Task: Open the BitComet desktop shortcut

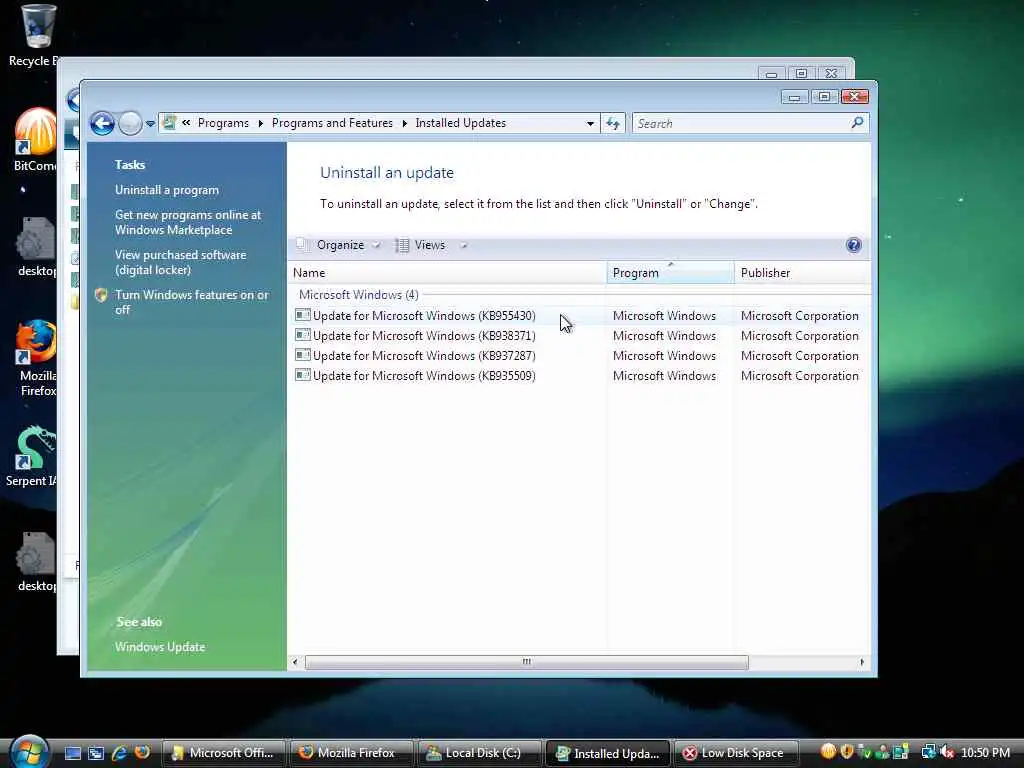Action: coord(35,139)
